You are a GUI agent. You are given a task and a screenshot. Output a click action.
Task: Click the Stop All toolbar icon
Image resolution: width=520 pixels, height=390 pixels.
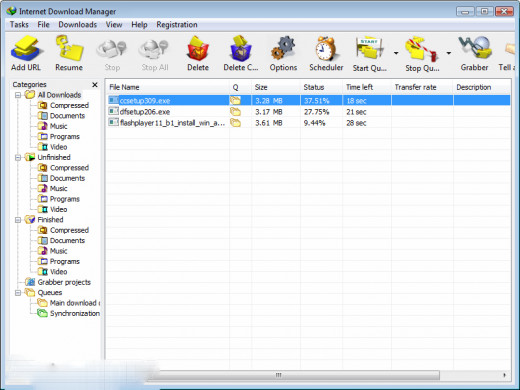click(x=155, y=53)
